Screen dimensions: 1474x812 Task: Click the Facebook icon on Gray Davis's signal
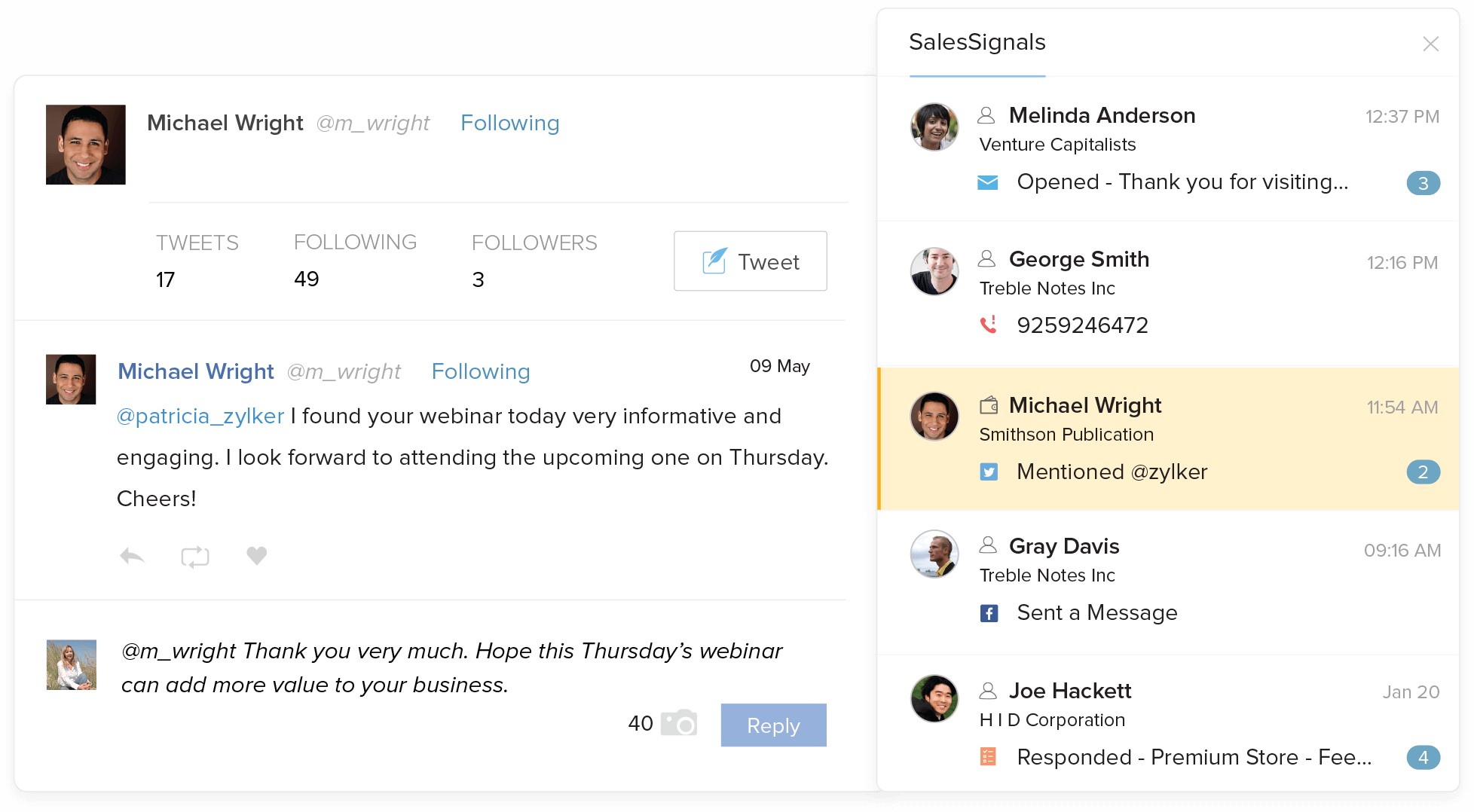click(x=988, y=612)
